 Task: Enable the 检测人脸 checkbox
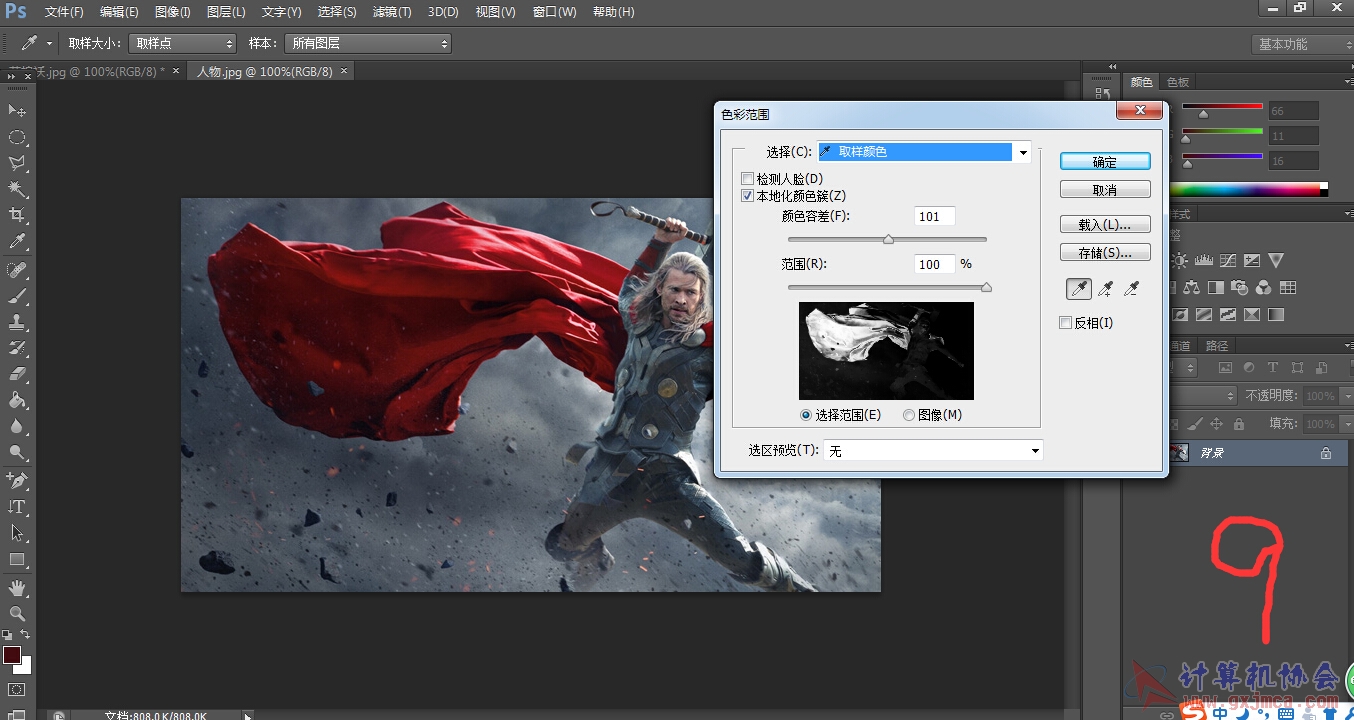[x=747, y=179]
